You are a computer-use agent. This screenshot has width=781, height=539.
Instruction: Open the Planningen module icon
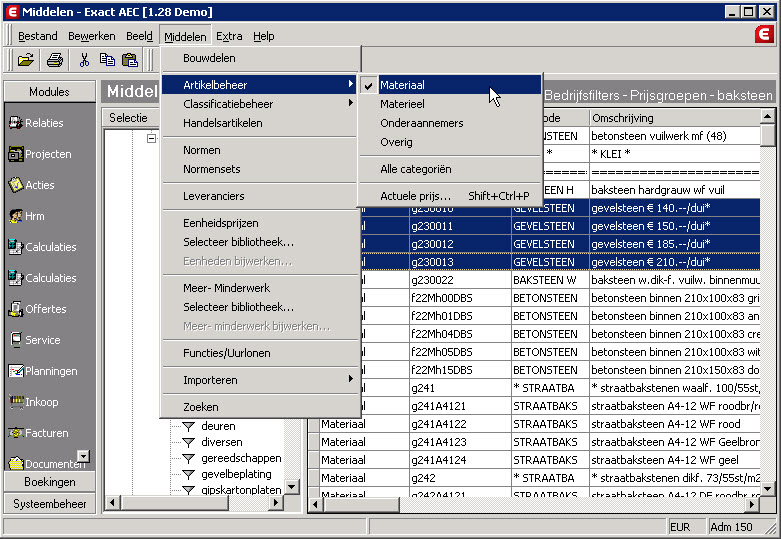tap(15, 371)
